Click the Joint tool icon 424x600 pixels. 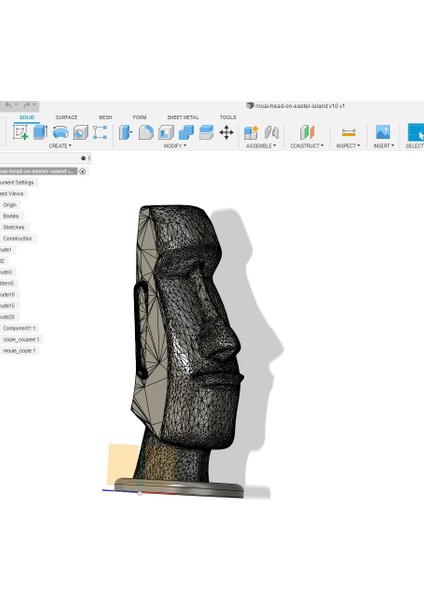(271, 132)
